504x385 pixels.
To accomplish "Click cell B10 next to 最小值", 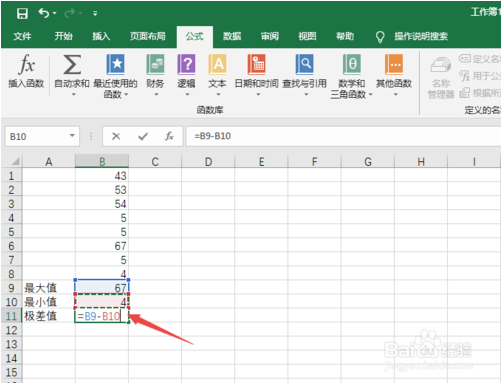I will [102, 301].
